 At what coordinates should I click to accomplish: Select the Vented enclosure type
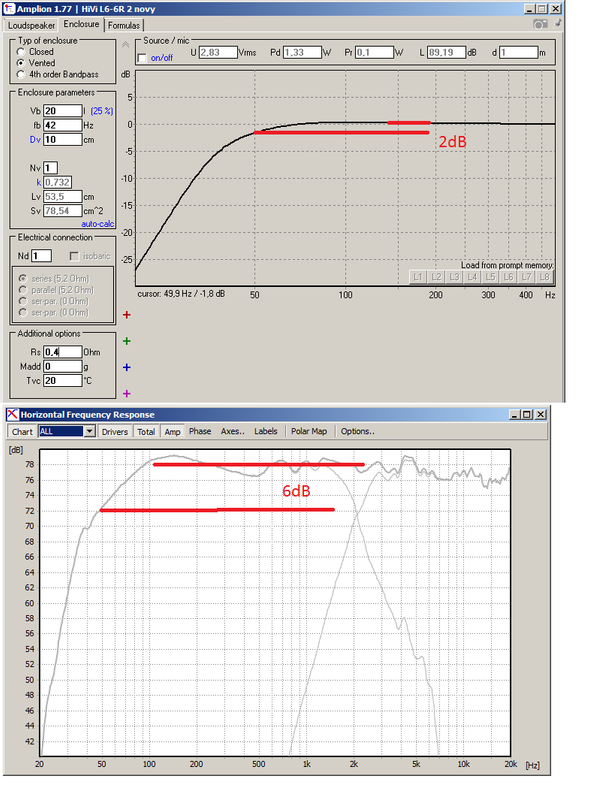[x=21, y=63]
